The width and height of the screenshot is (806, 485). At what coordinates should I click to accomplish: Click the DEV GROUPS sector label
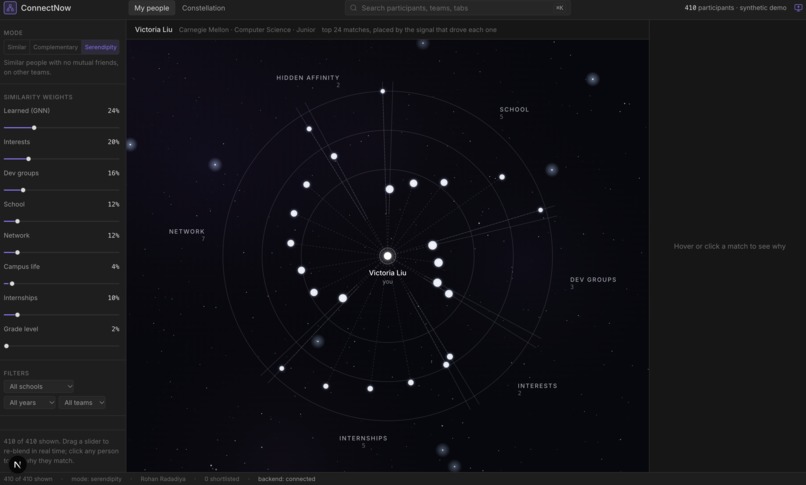click(593, 279)
